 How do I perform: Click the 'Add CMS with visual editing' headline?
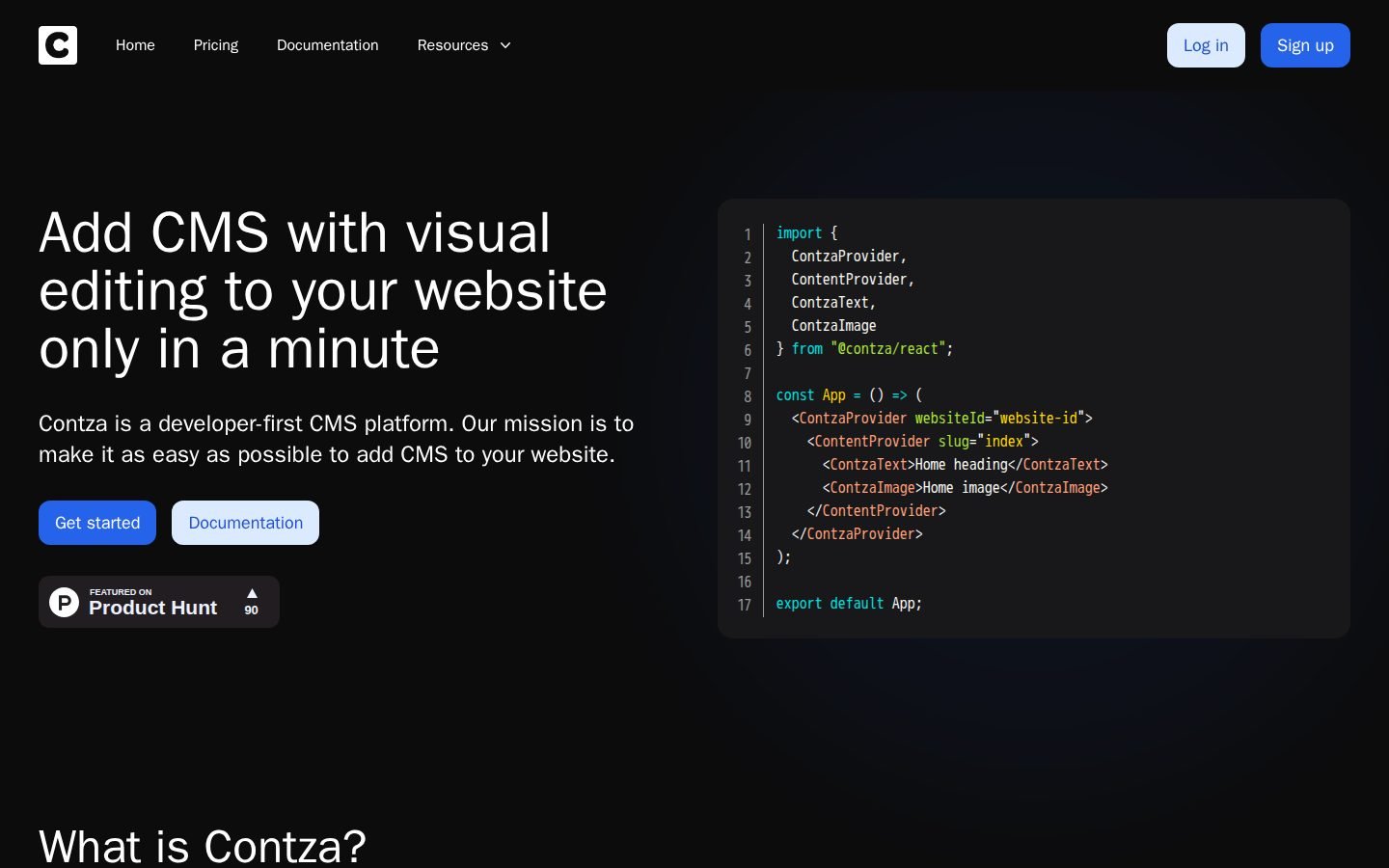[323, 290]
